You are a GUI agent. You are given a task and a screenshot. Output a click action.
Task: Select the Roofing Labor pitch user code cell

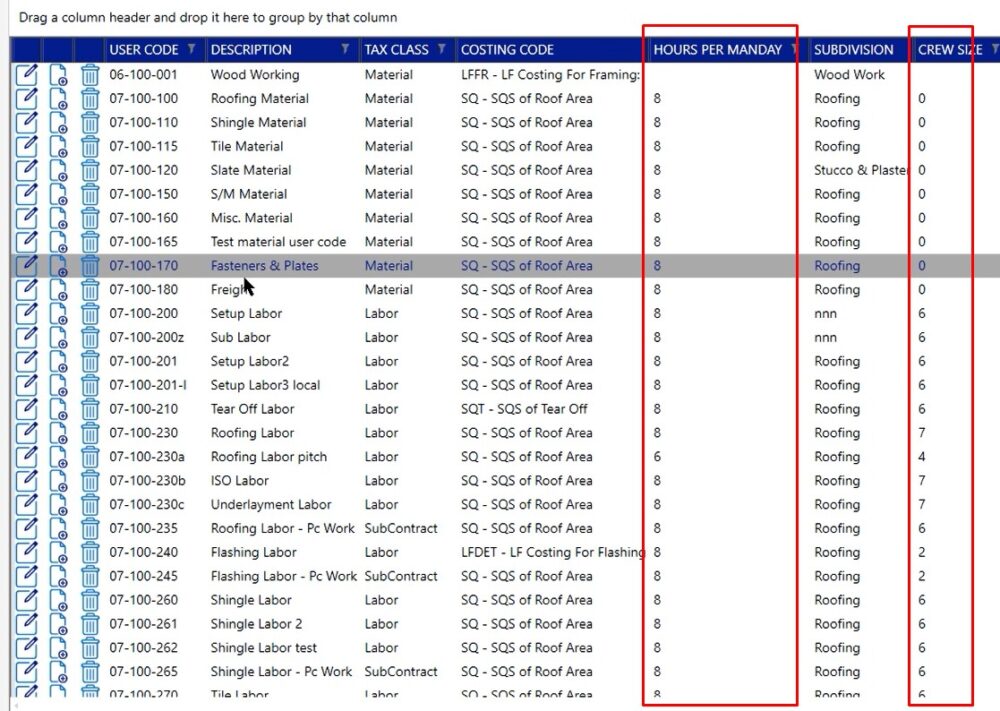147,457
